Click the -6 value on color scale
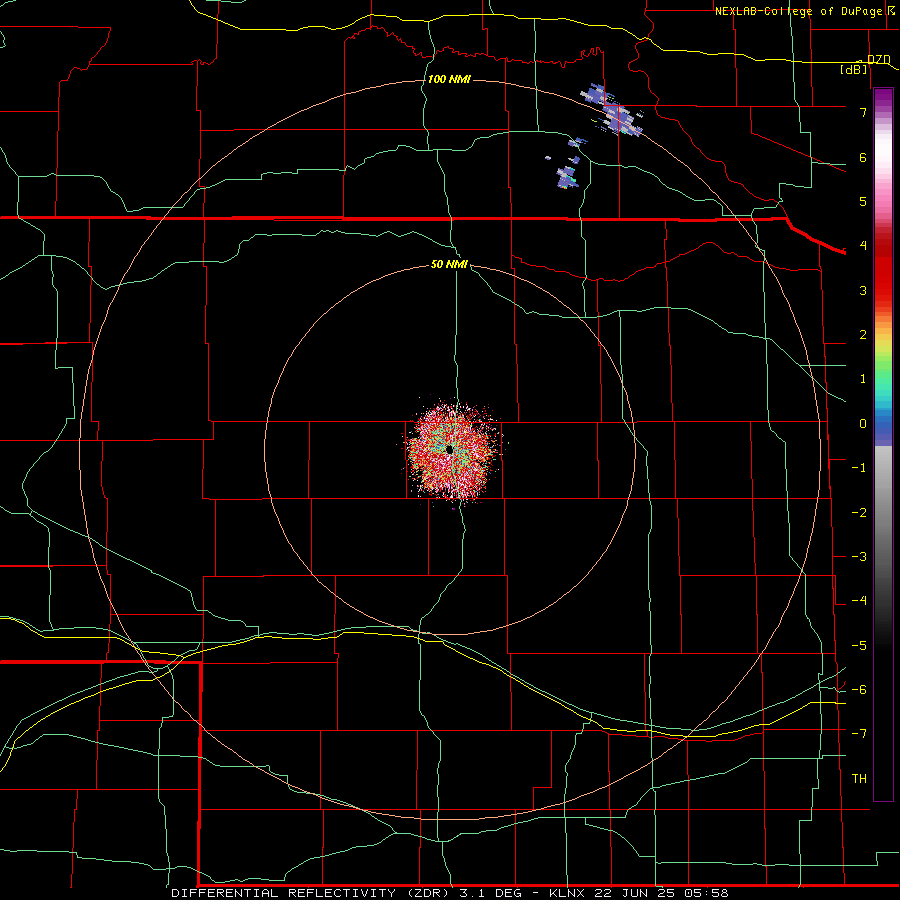 859,690
